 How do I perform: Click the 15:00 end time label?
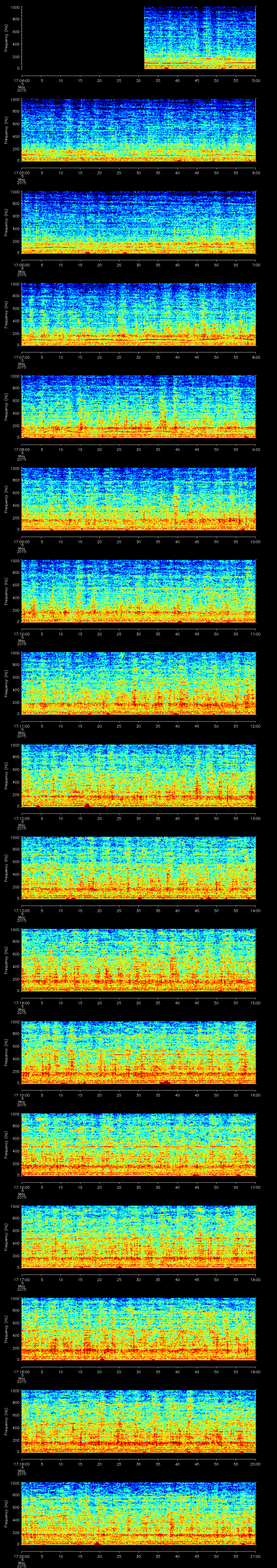click(255, 1003)
